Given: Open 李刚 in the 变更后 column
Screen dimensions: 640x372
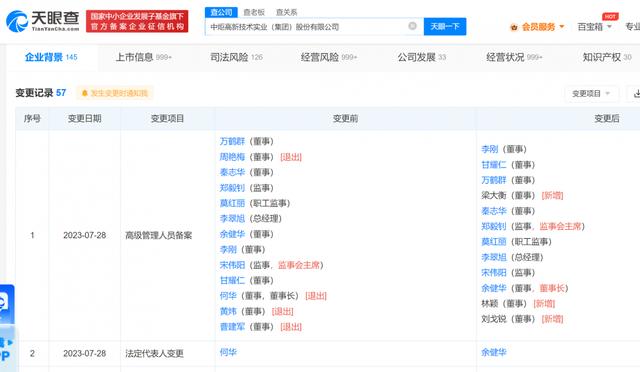Looking at the screenshot, I should [x=490, y=149].
